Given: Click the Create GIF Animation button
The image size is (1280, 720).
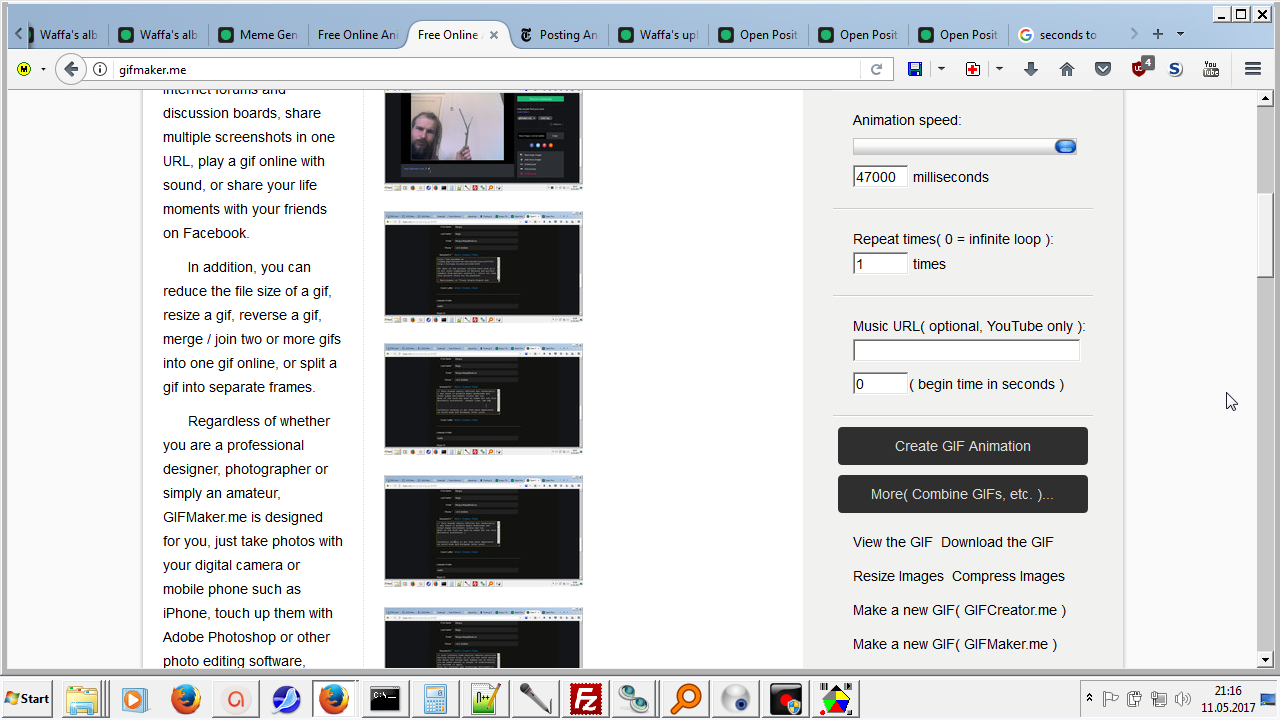Looking at the screenshot, I should click(963, 446).
